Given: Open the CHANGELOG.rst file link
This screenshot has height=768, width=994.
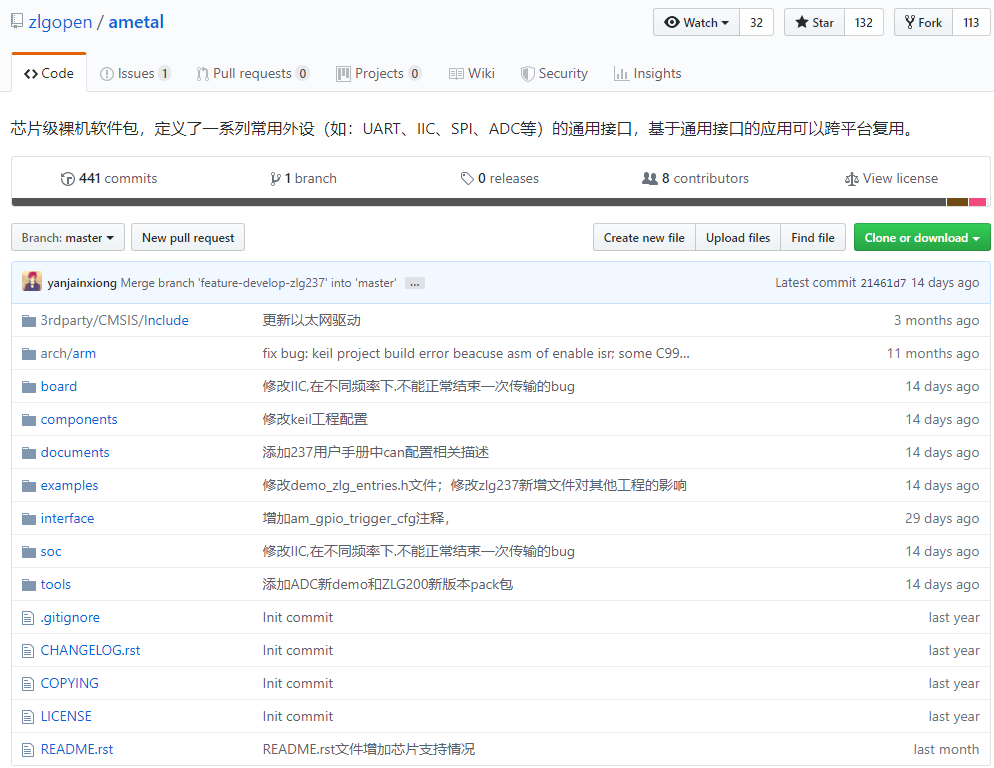Looking at the screenshot, I should [91, 651].
